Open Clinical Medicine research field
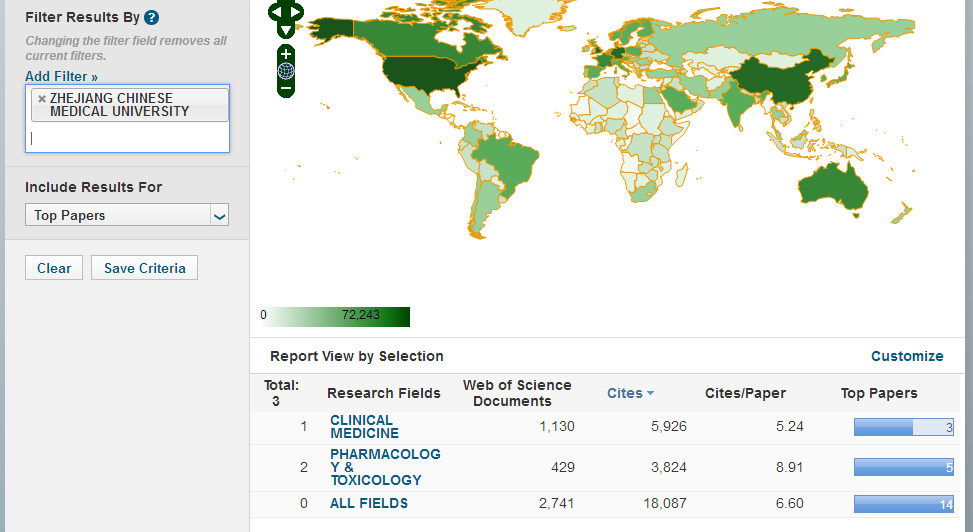973x532 pixels. pos(364,427)
